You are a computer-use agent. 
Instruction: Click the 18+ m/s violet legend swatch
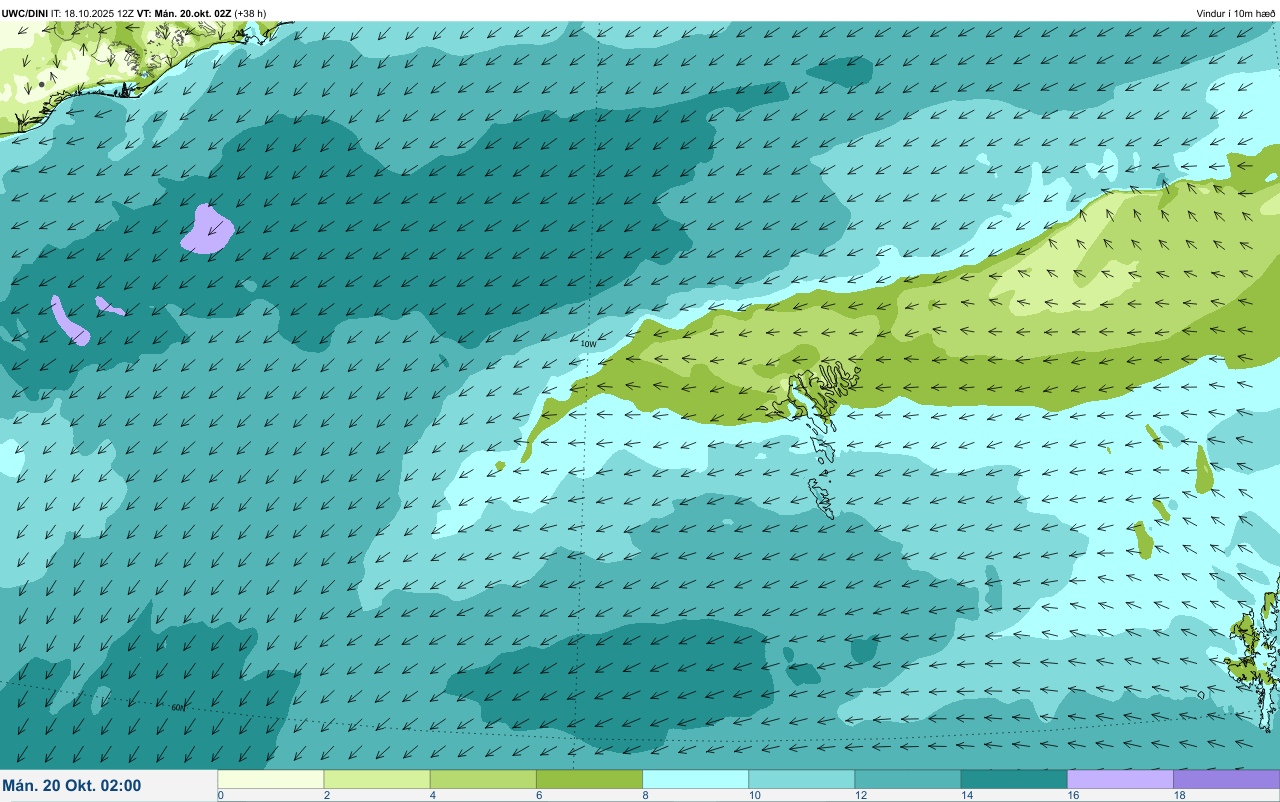(x=1226, y=779)
